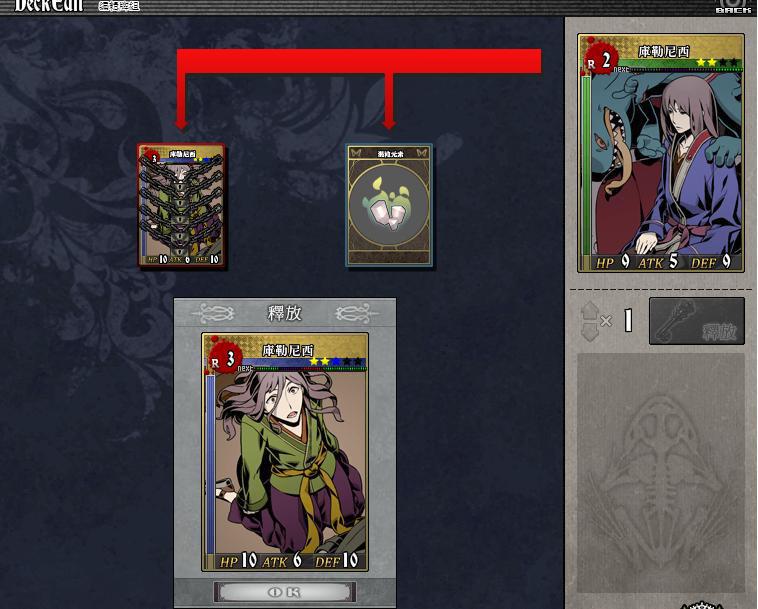
Task: Click the release quantity number 1
Action: click(628, 320)
